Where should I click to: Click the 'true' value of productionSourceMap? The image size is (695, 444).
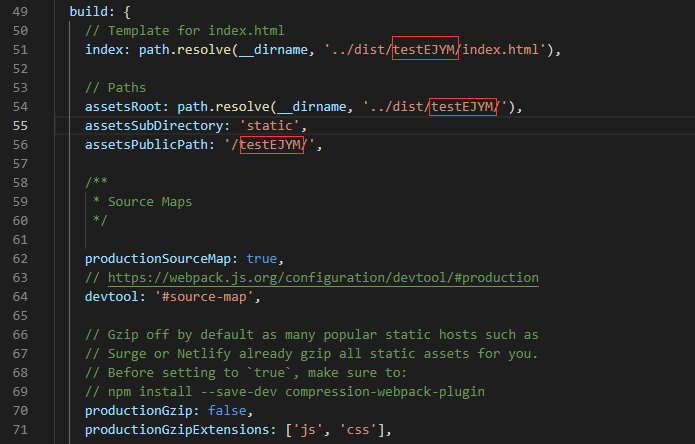pyautogui.click(x=262, y=259)
